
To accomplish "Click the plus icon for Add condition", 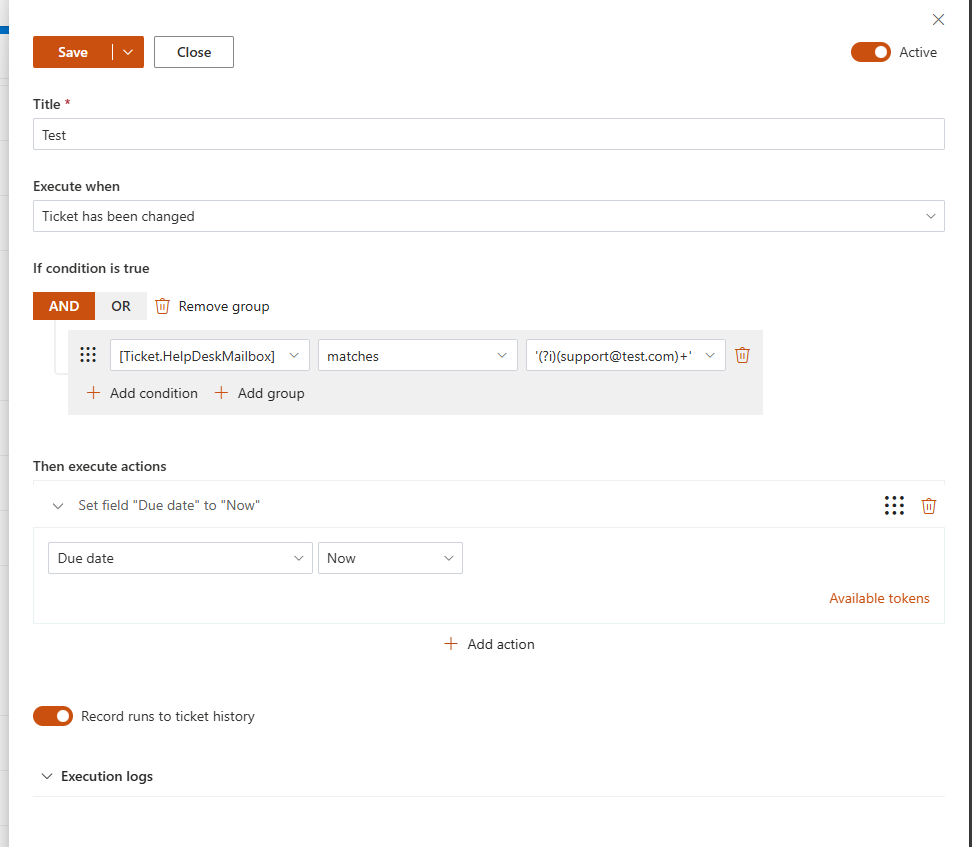I will [94, 393].
